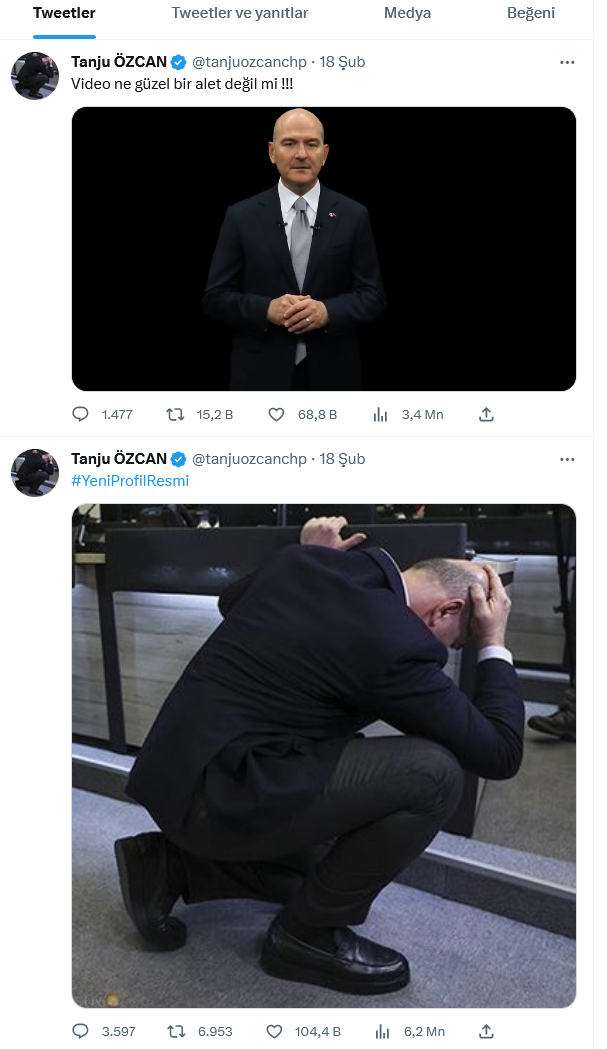Switch to Tweetler ve yanıtlar tab

[x=240, y=13]
